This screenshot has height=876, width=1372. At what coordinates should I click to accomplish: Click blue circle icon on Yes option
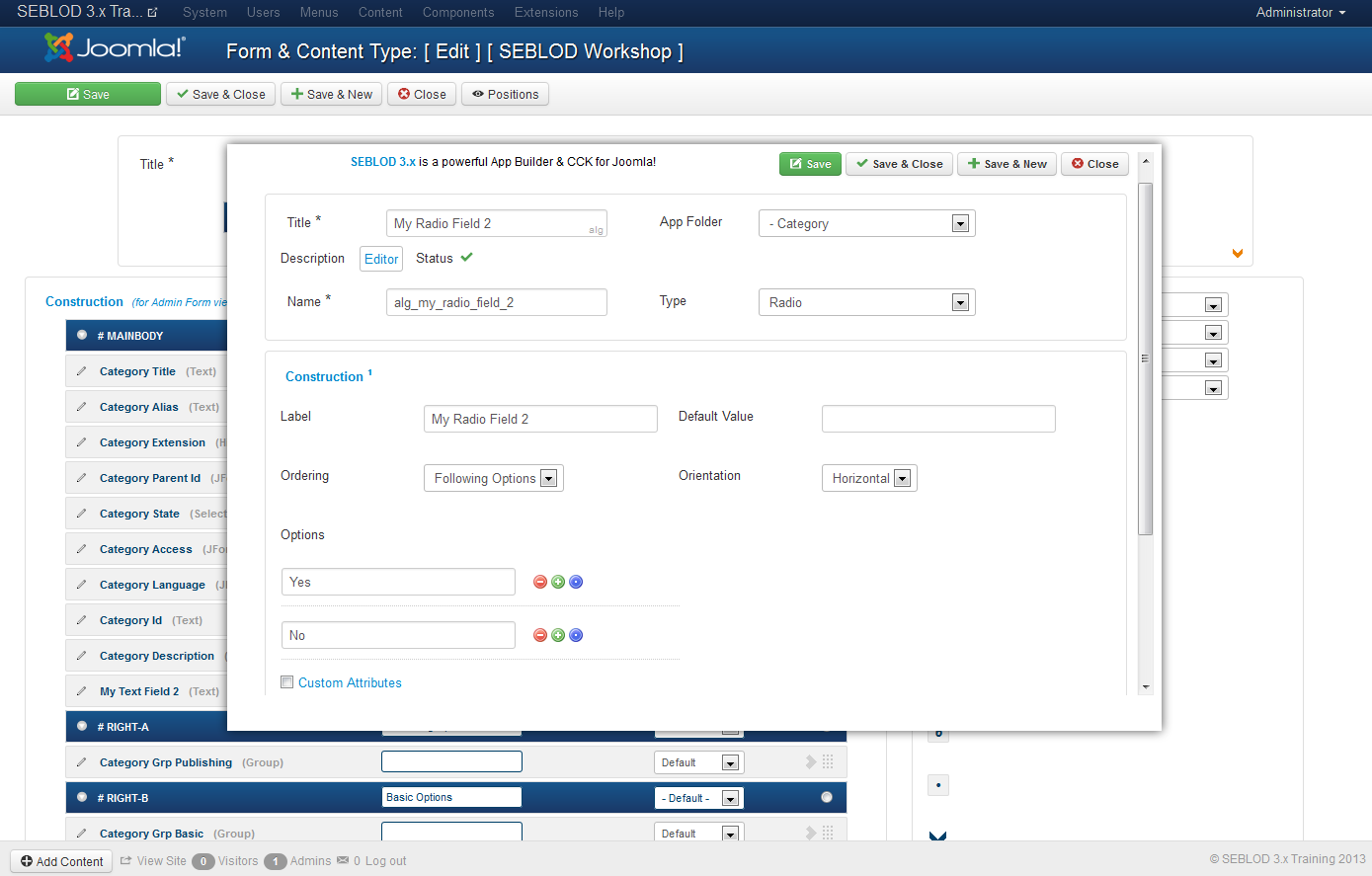click(x=576, y=582)
